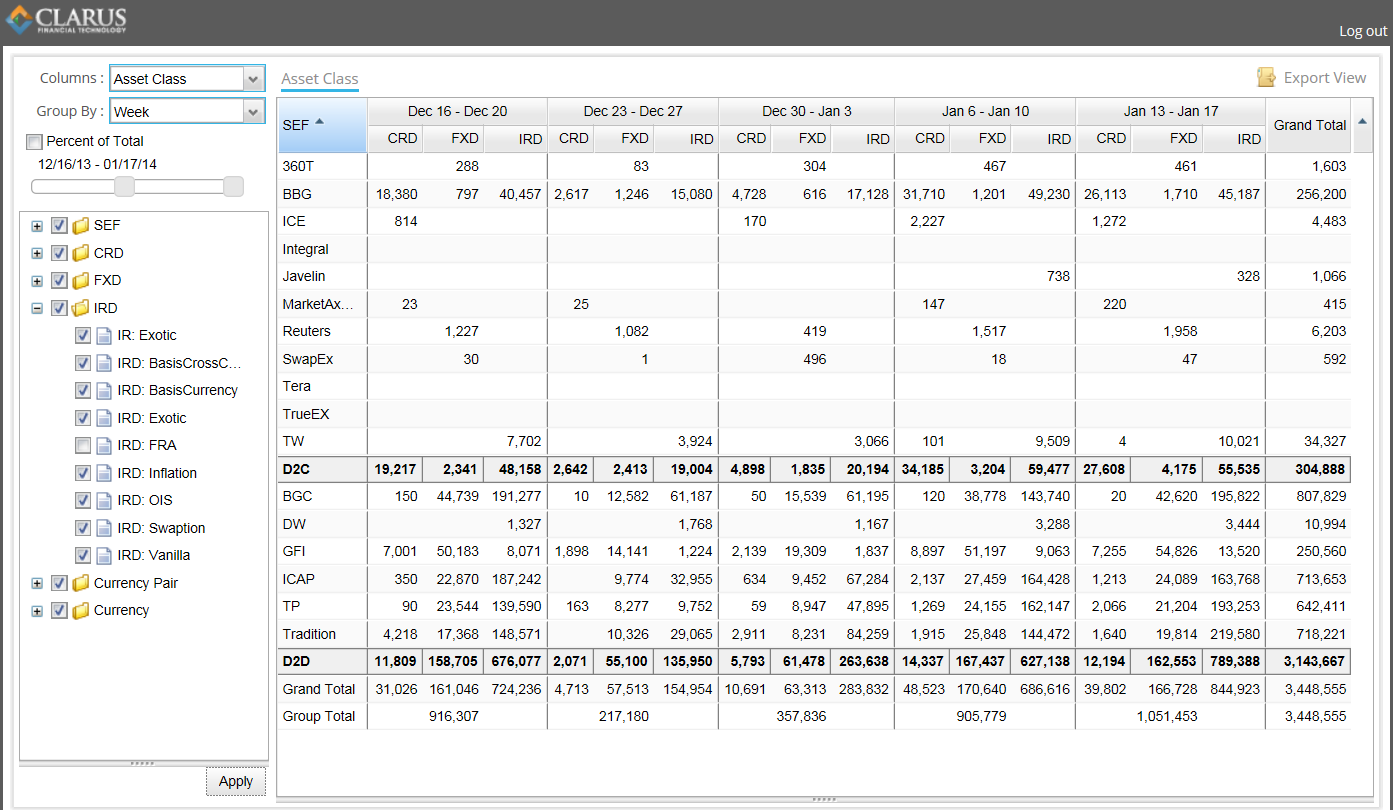Expand the SEF tree node

coord(37,226)
